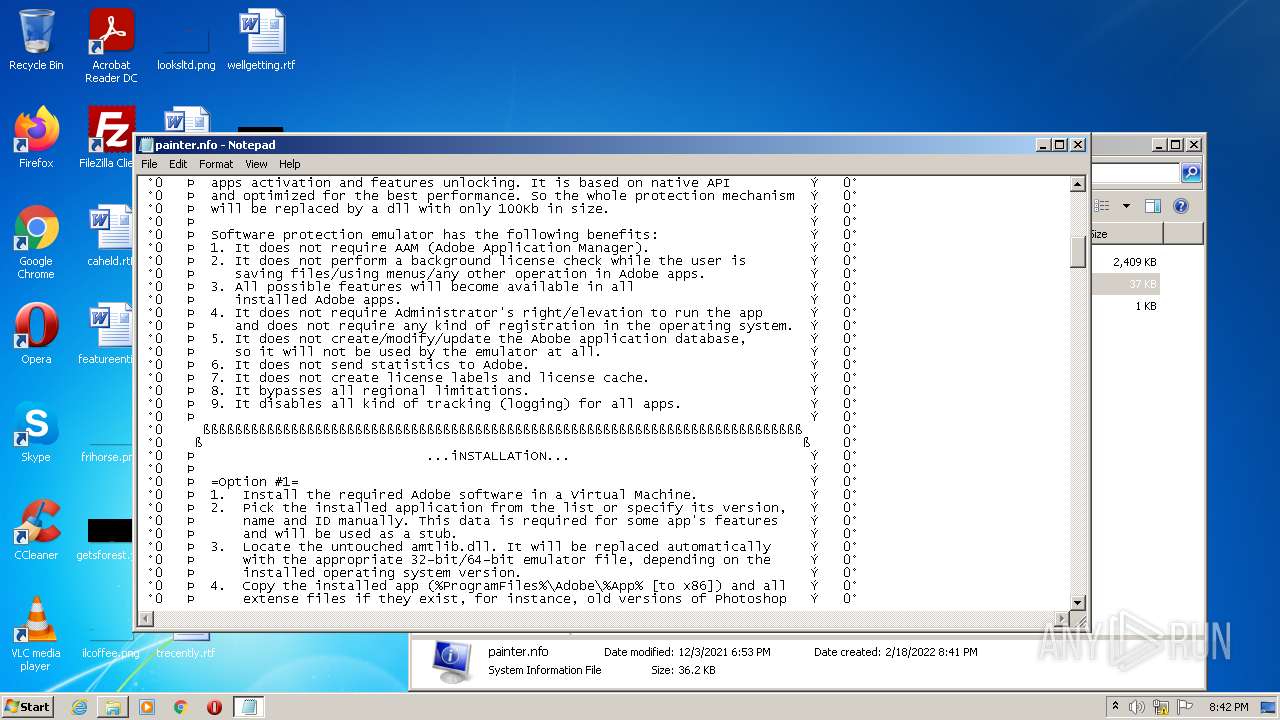Maximize the Explorer window
The image size is (1280, 720).
tap(1176, 145)
